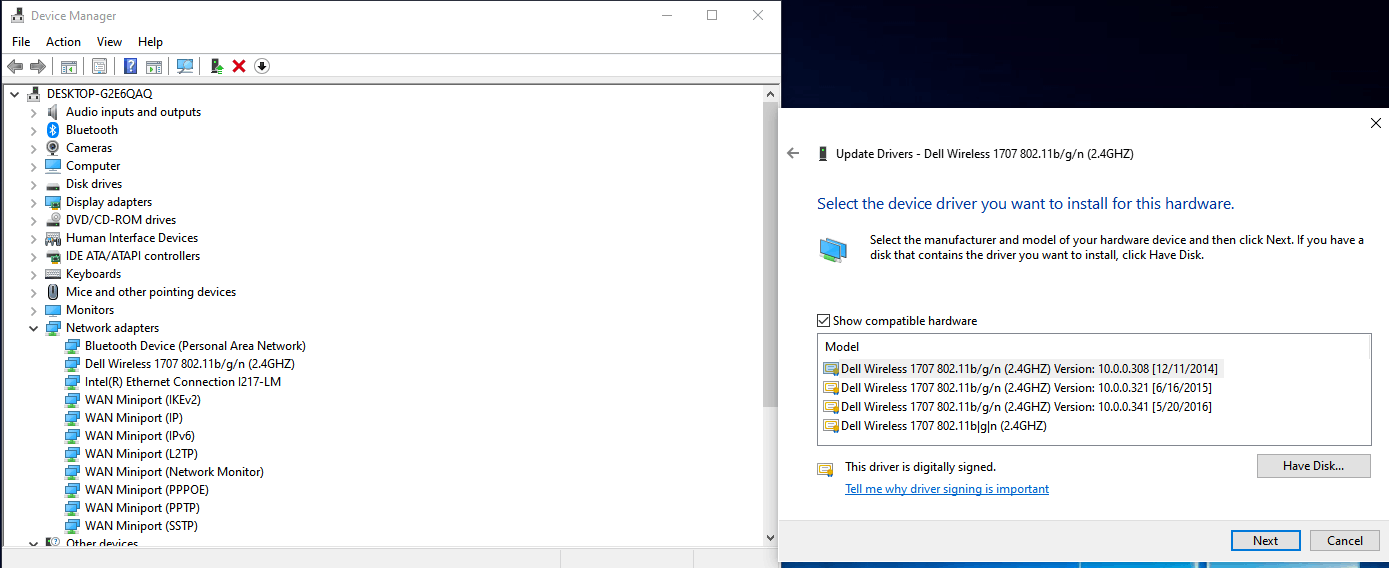
Task: Select driver Version: 10.0.0.341 [5/20/2016]
Action: (1018, 407)
